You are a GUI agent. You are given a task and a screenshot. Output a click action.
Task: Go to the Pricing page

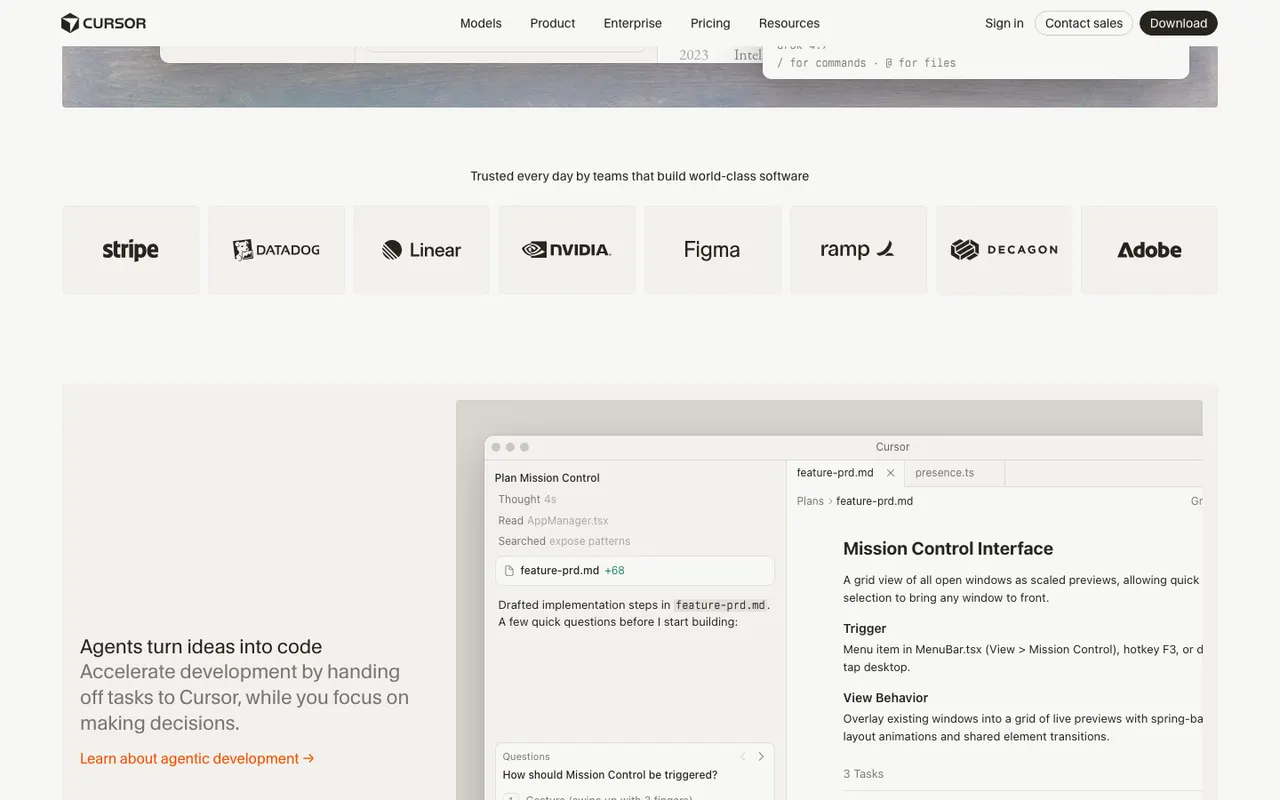(710, 23)
